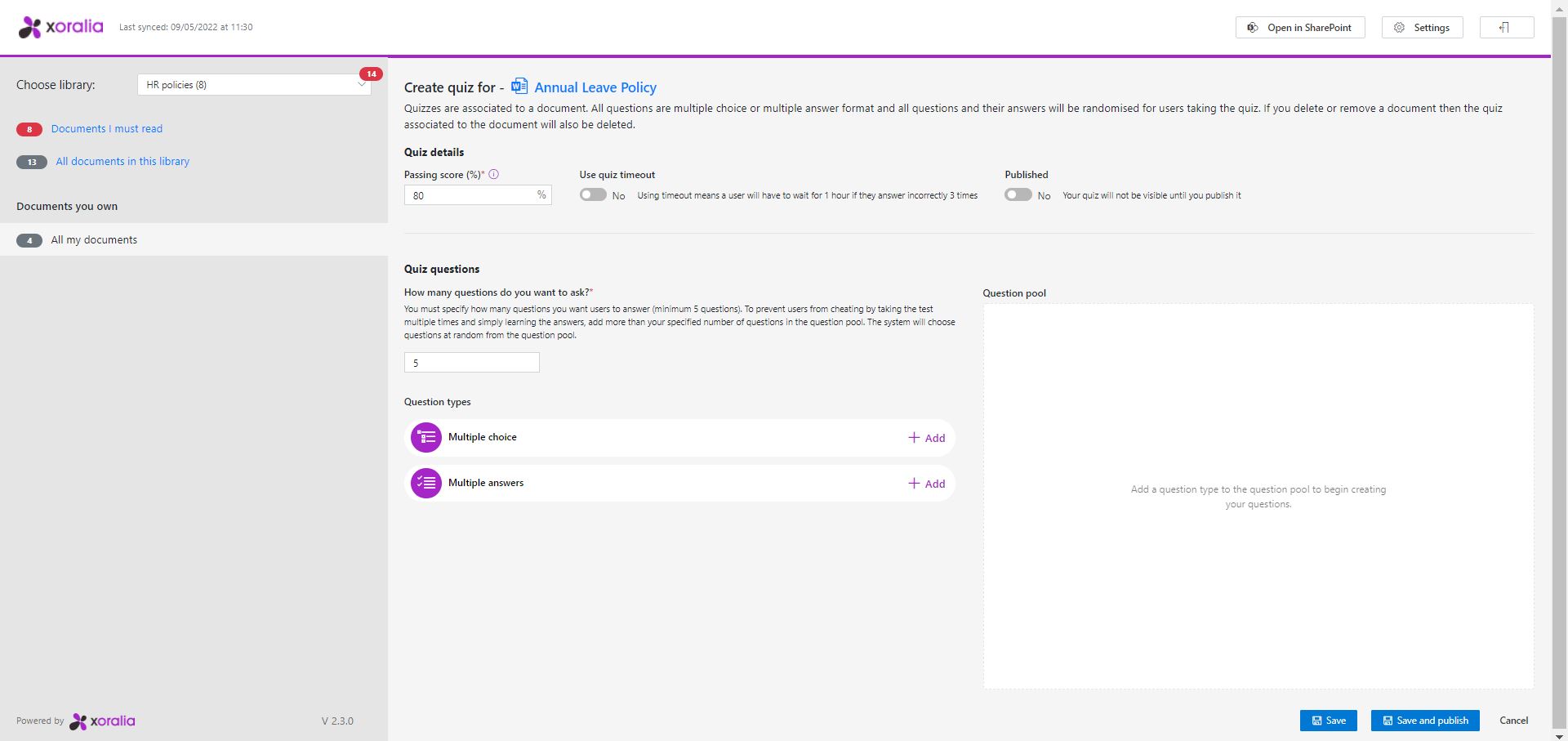This screenshot has width=1568, height=741.
Task: Click the xoralia logo in the header
Action: [x=61, y=27]
